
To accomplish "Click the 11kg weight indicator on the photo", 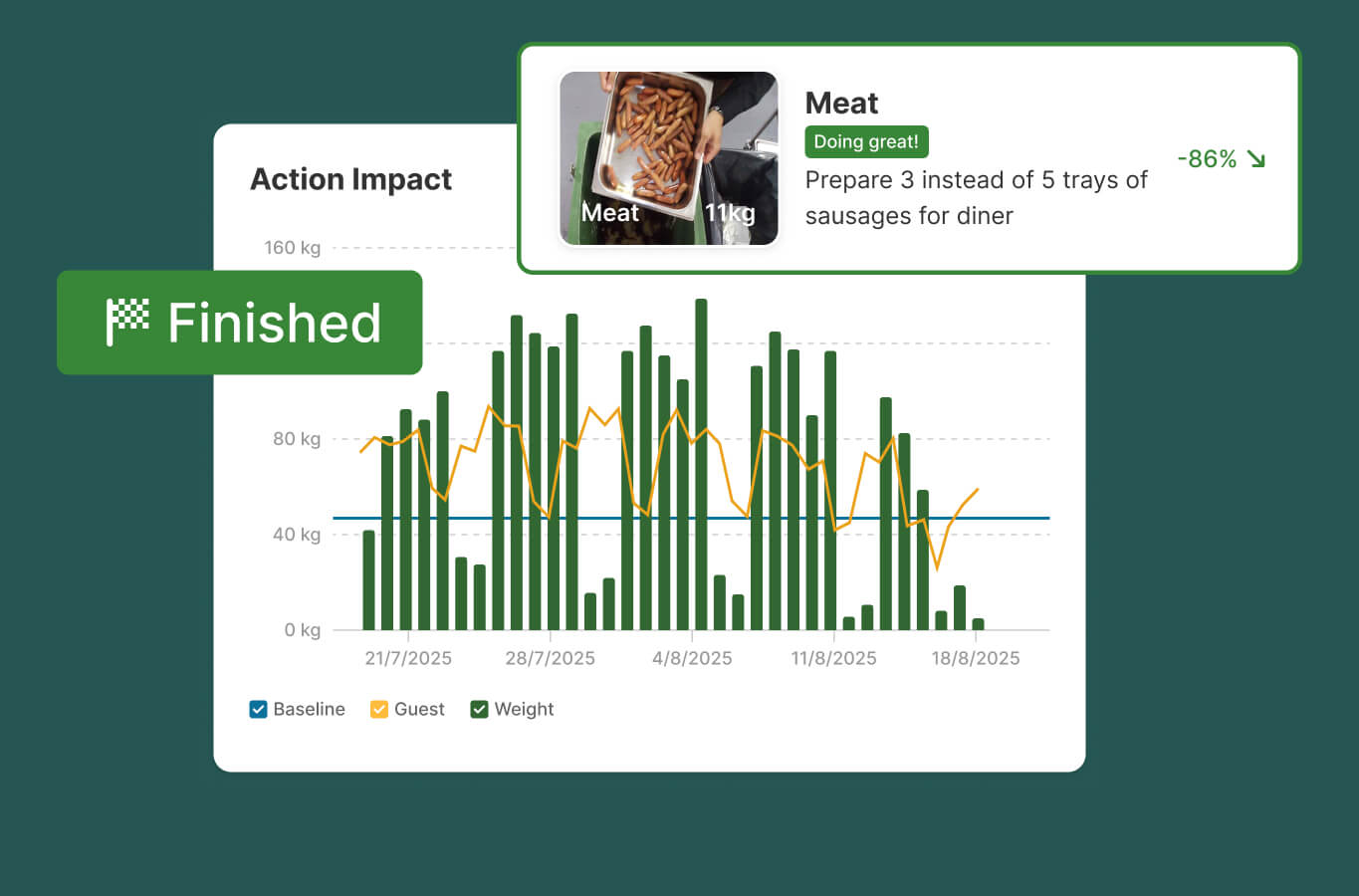I will pyautogui.click(x=730, y=212).
